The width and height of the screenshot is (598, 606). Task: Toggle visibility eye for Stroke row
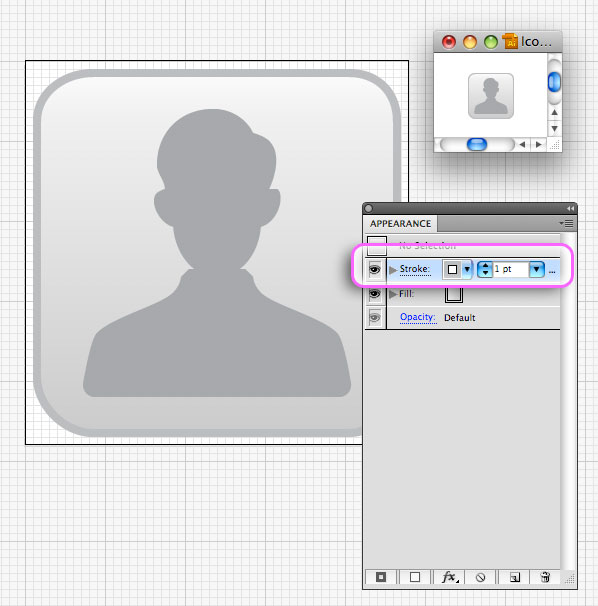[x=375, y=269]
